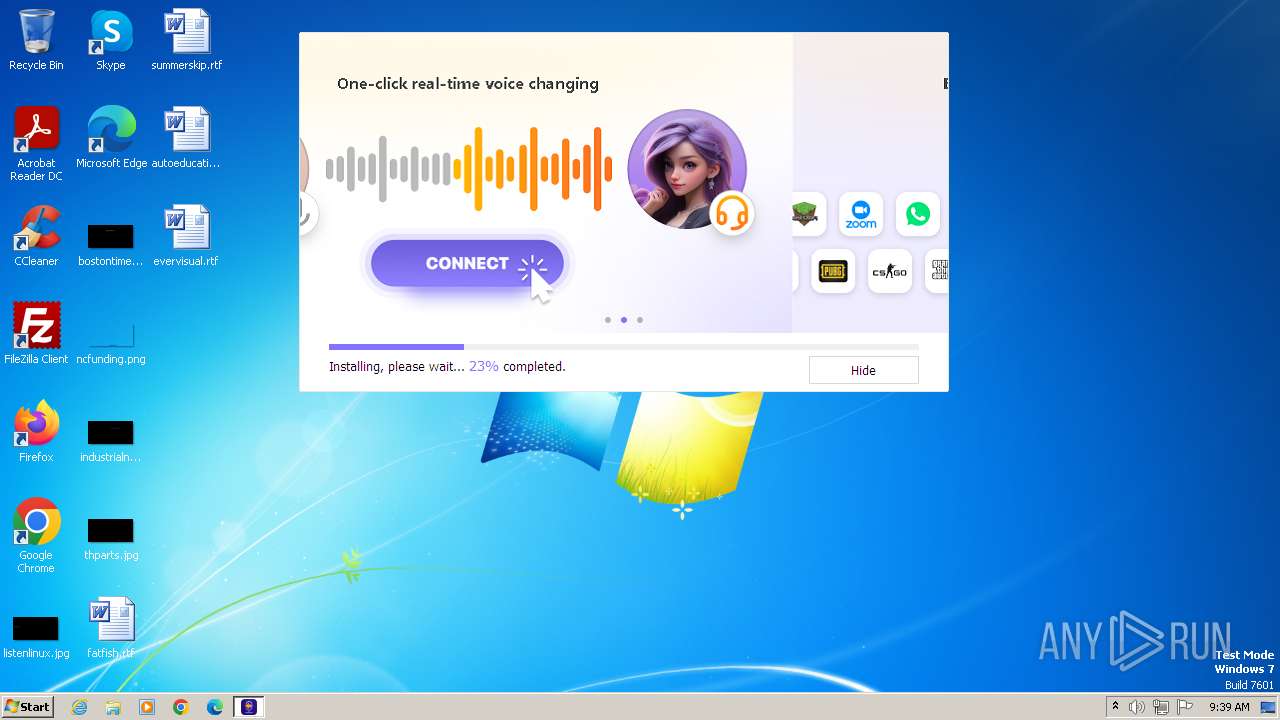Show hidden system tray icons
This screenshot has height=720, width=1280.
pos(1115,707)
